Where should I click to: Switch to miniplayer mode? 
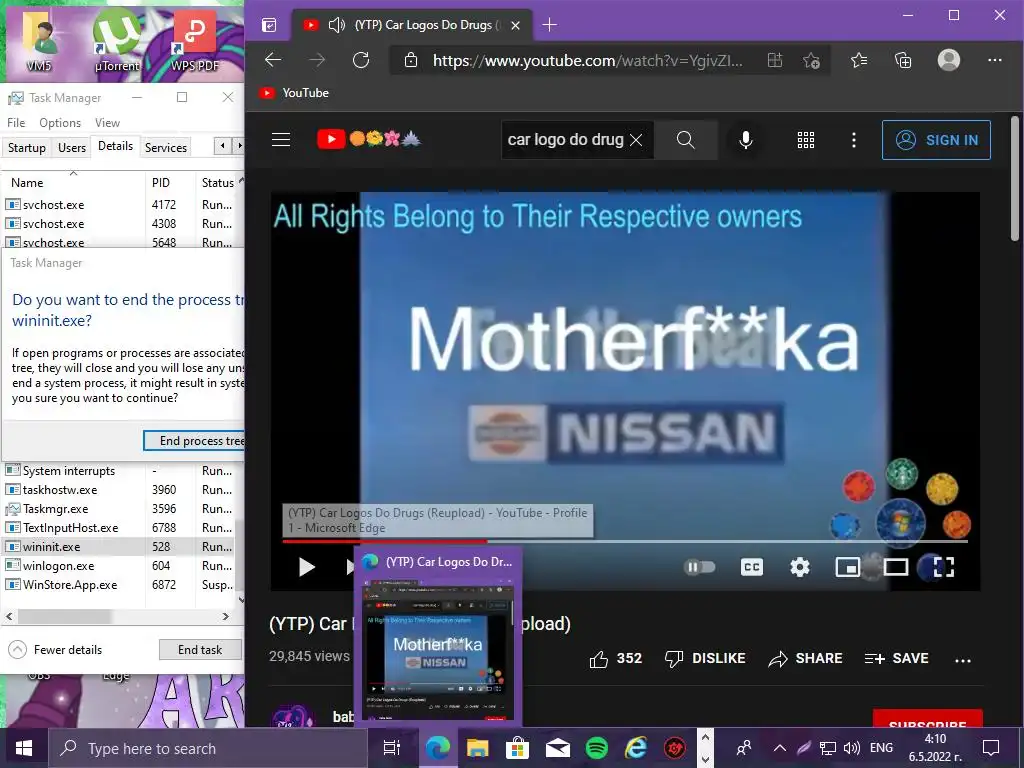(x=848, y=567)
